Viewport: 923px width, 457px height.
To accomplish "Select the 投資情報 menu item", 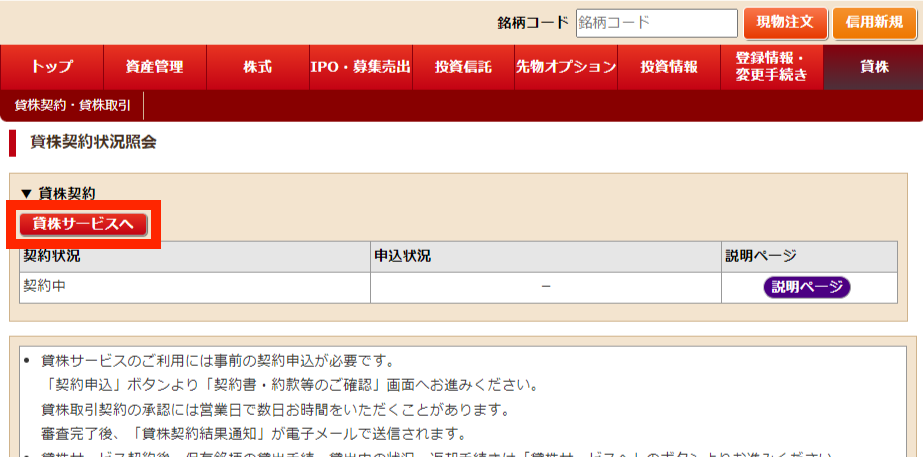I will (x=669, y=67).
